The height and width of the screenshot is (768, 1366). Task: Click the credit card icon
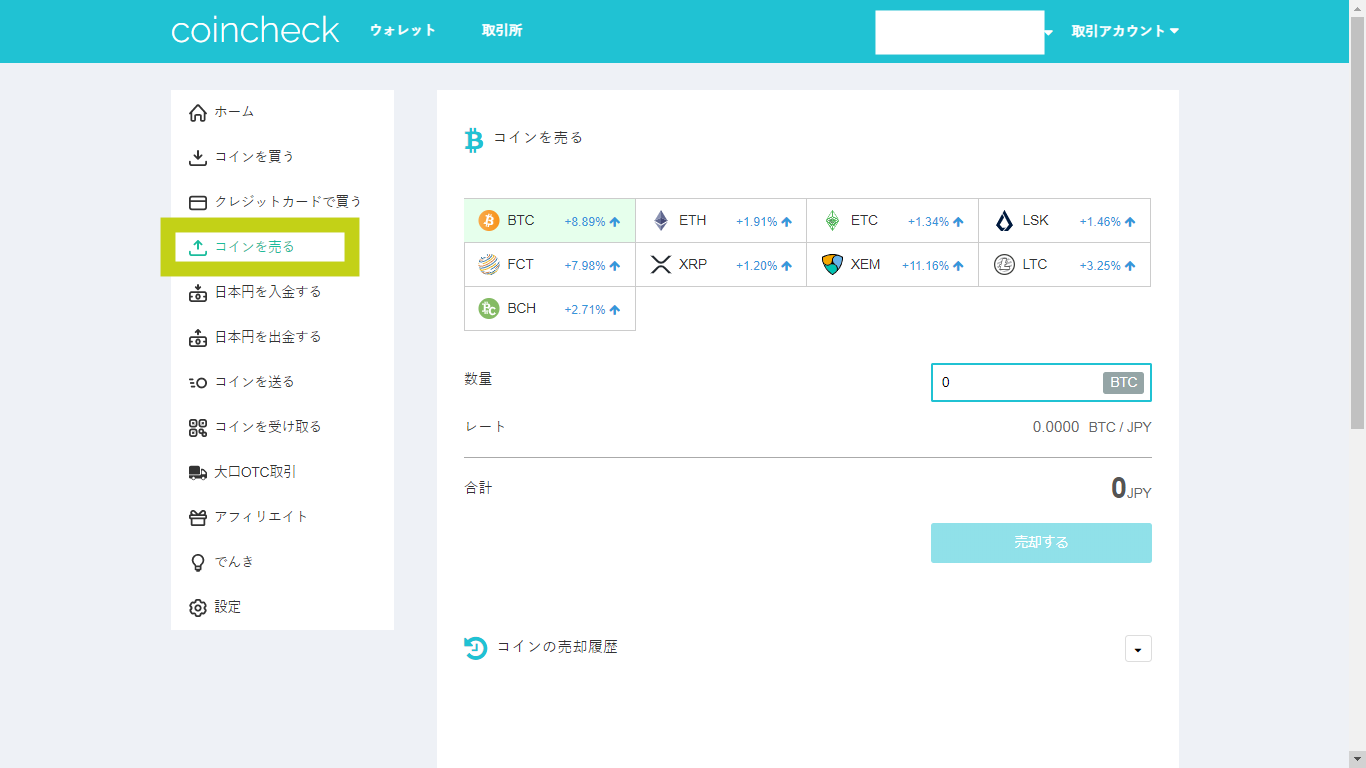(198, 202)
